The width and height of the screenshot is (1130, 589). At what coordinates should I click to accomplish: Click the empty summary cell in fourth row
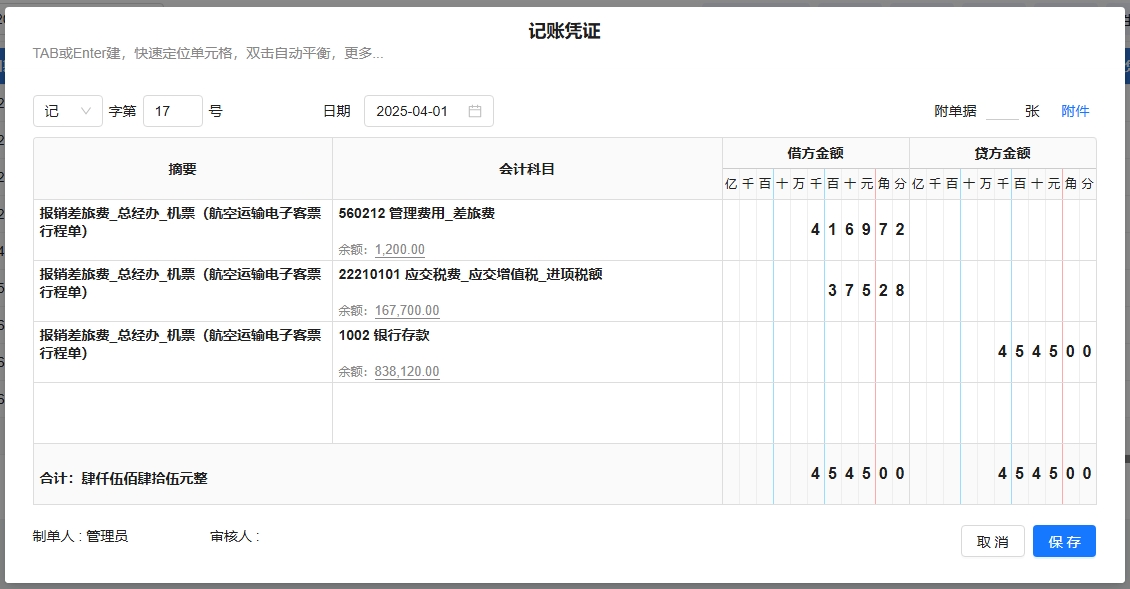pyautogui.click(x=182, y=413)
